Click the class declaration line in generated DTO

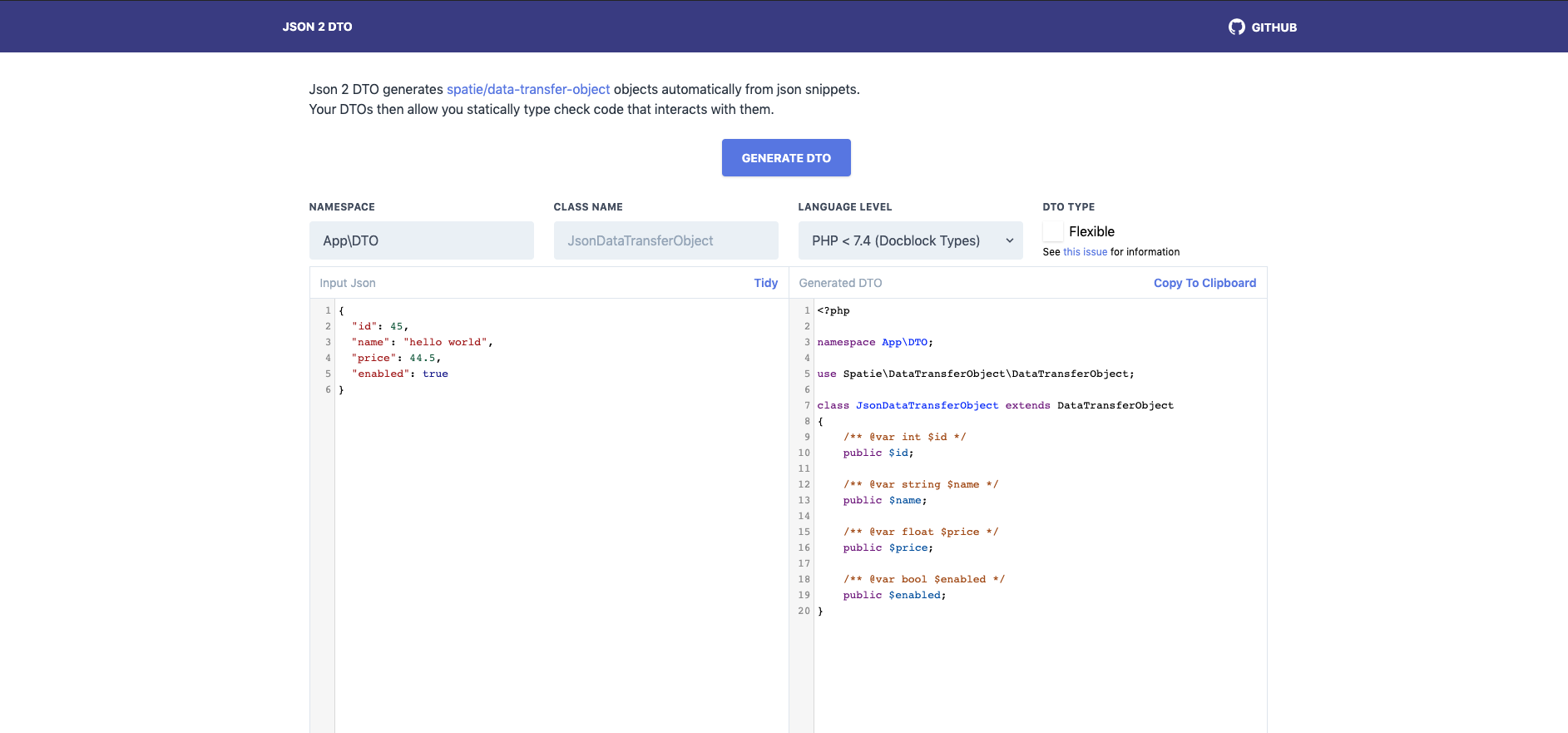[x=994, y=405]
